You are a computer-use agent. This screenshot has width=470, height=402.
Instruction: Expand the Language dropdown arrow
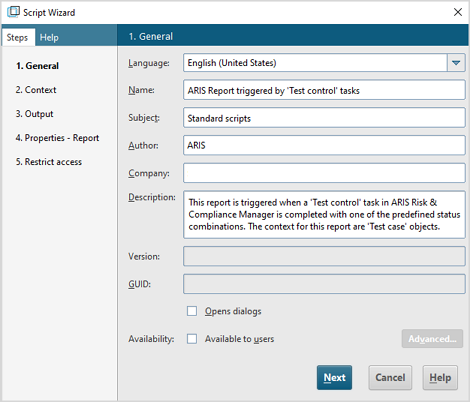[x=456, y=63]
